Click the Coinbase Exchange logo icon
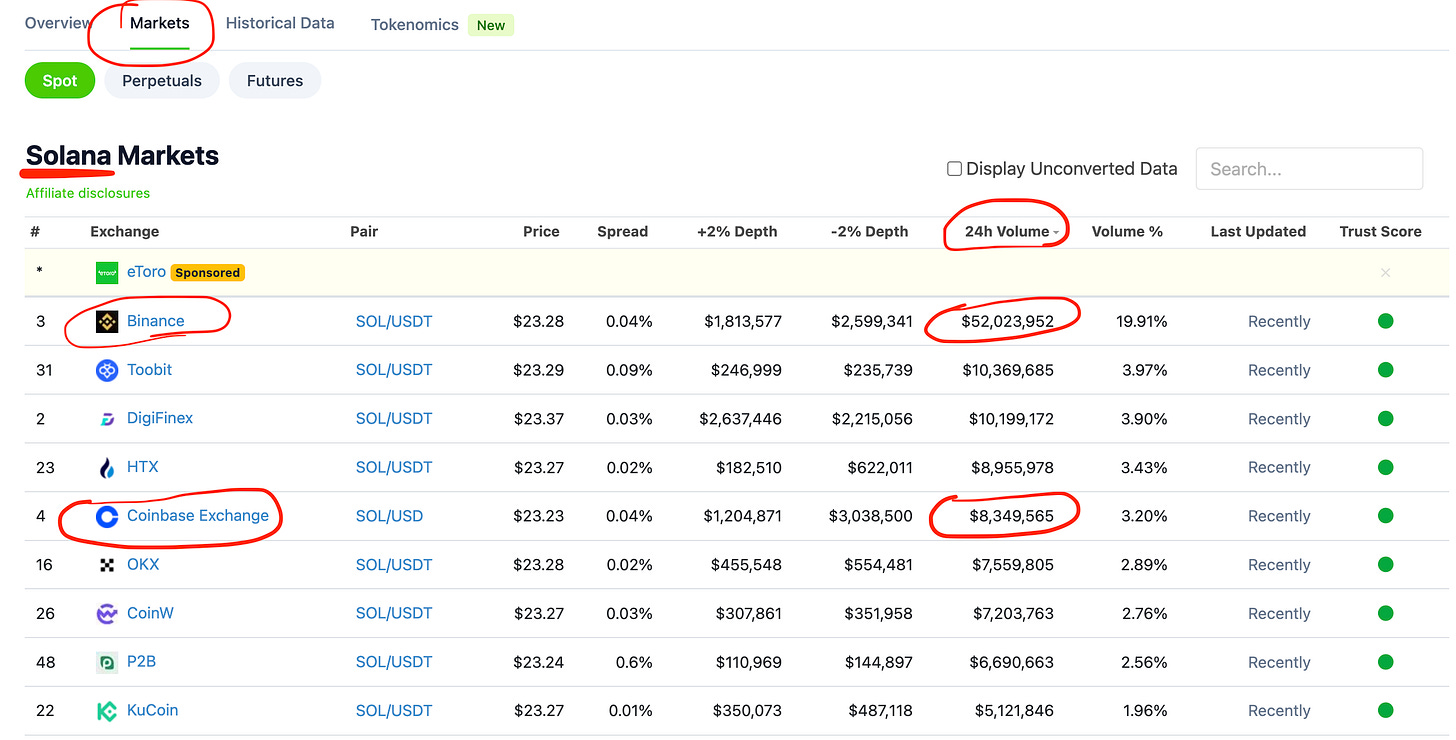 tap(107, 517)
